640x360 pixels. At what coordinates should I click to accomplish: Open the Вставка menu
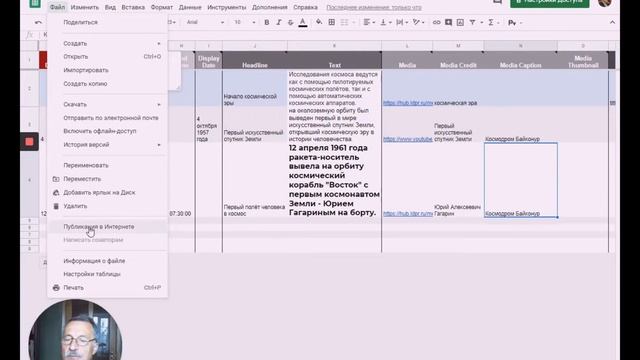tap(133, 7)
